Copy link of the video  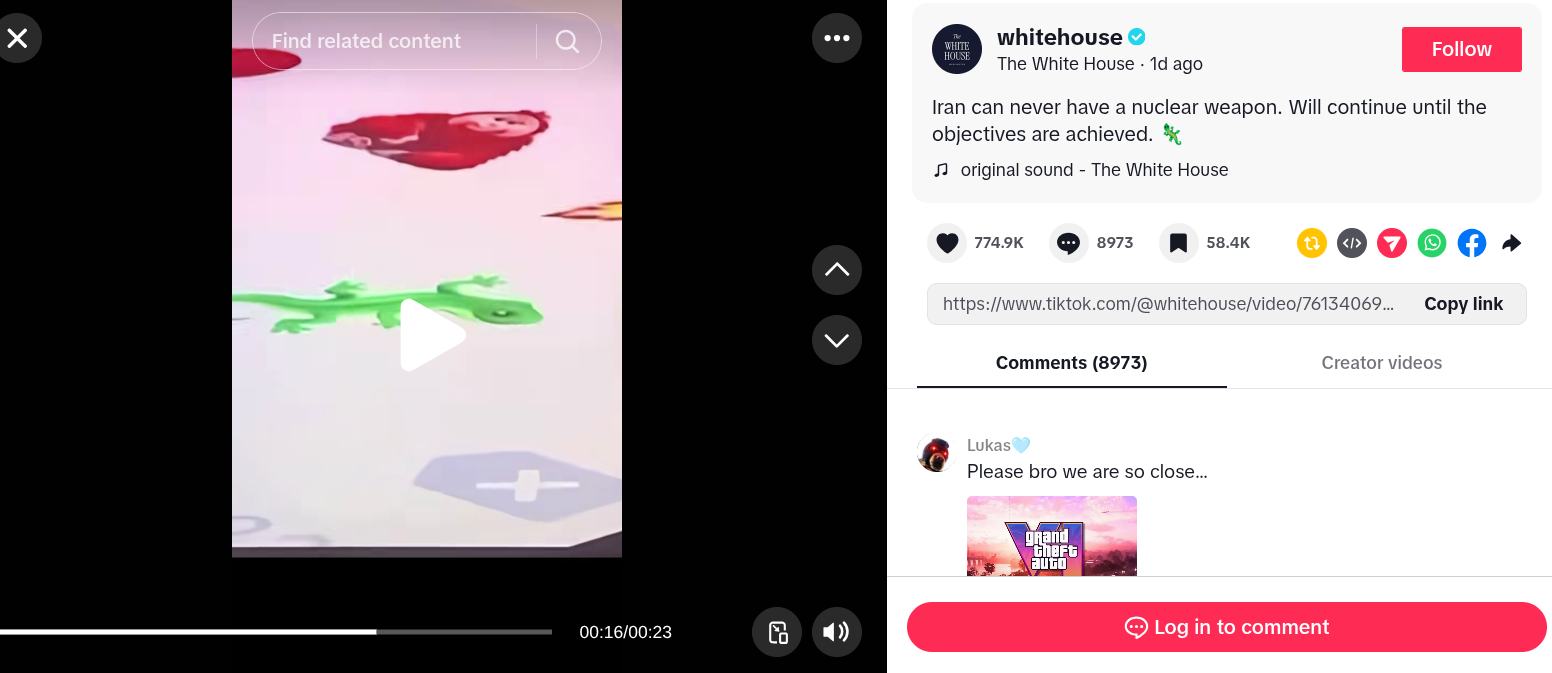tap(1463, 304)
